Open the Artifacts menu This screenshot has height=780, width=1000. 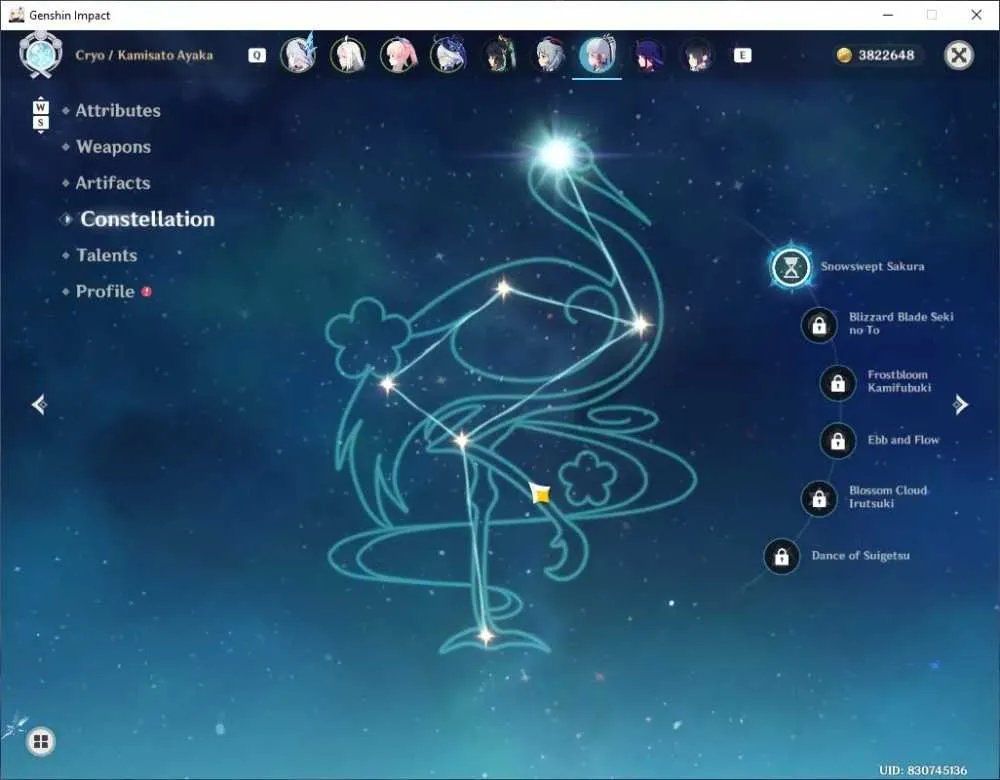(113, 183)
